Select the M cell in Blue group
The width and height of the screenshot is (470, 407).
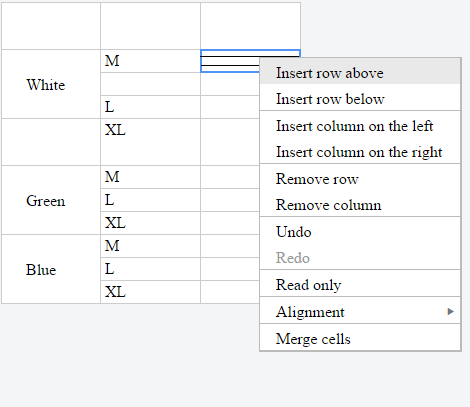pos(150,246)
